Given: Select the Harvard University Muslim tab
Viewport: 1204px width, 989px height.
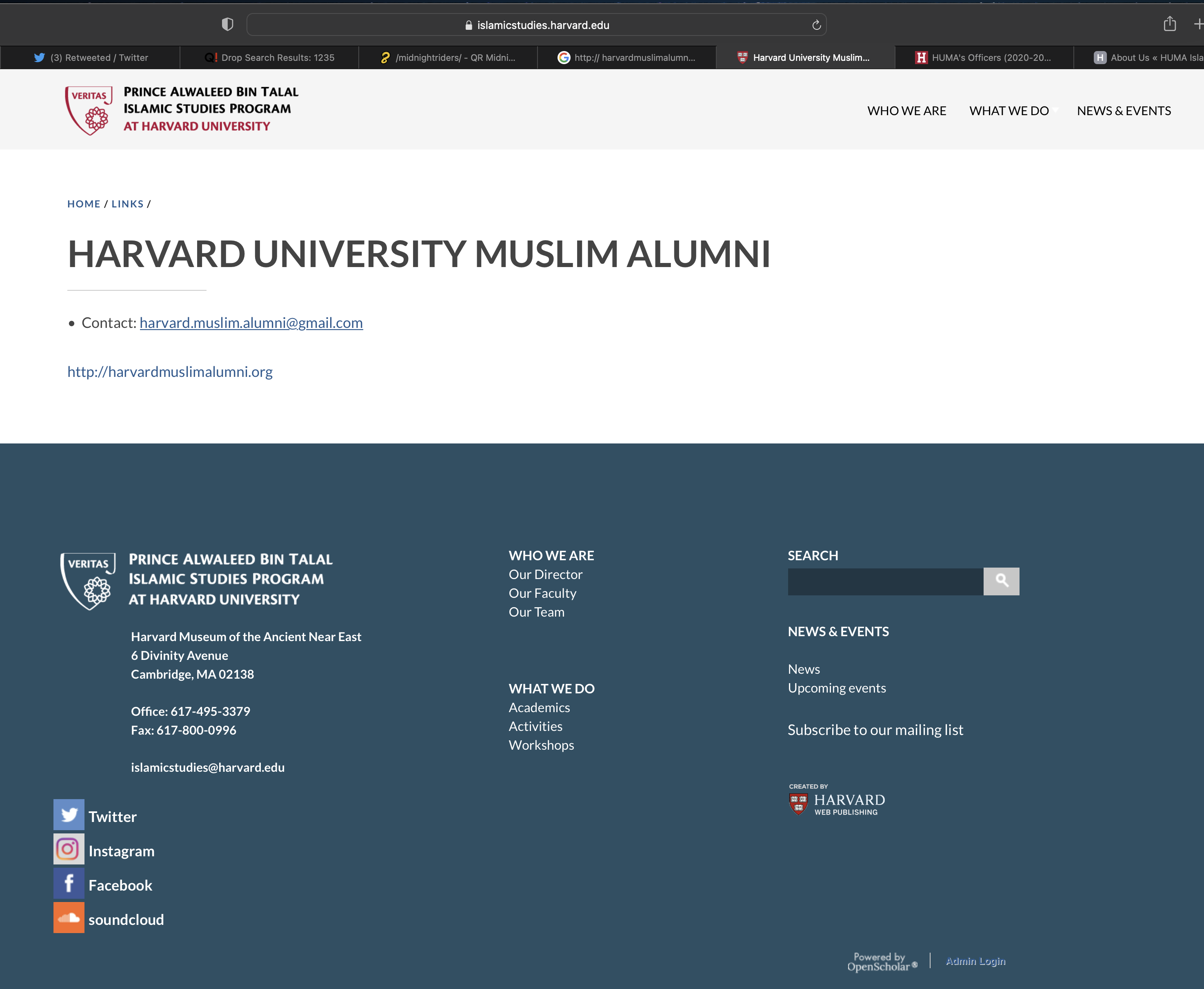Looking at the screenshot, I should [x=806, y=58].
